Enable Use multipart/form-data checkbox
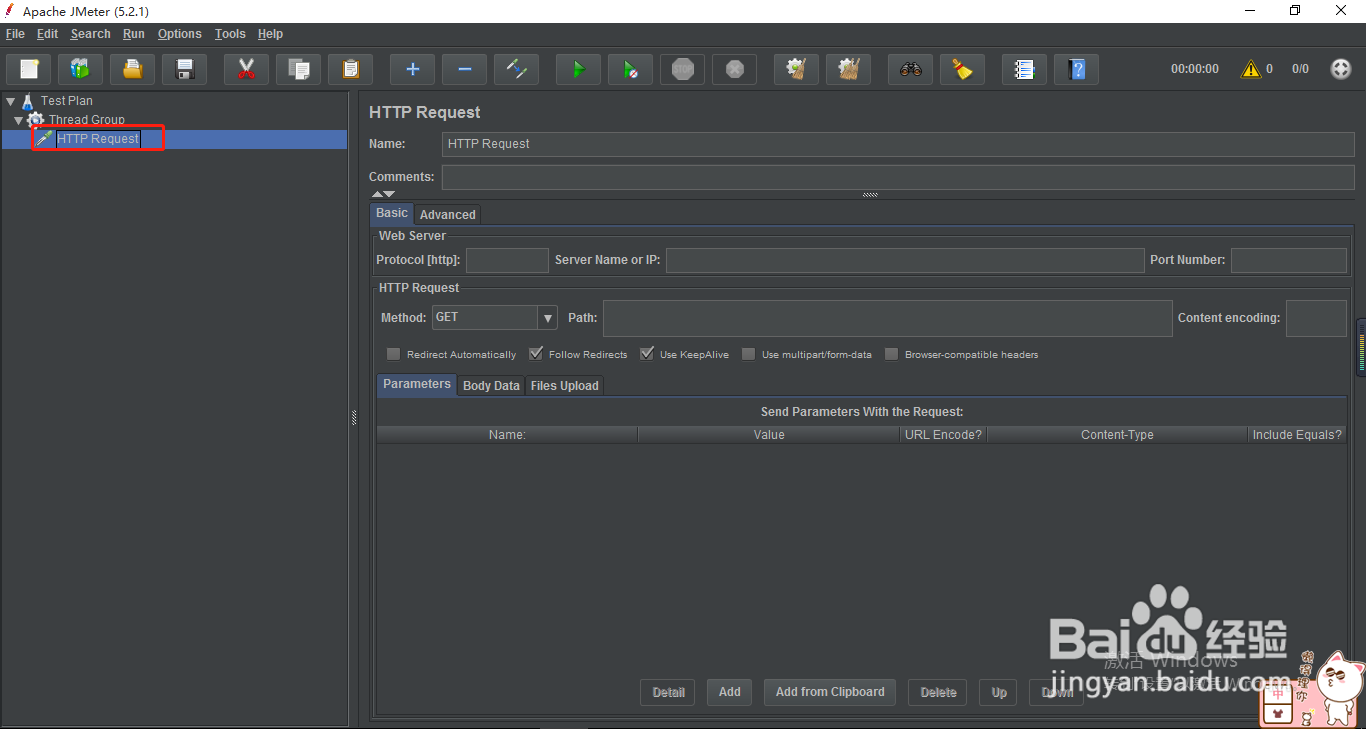This screenshot has height=729, width=1366. click(x=748, y=354)
